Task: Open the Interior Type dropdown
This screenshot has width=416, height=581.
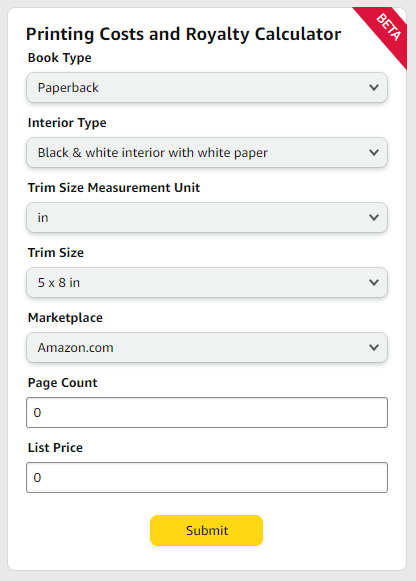Action: [207, 152]
